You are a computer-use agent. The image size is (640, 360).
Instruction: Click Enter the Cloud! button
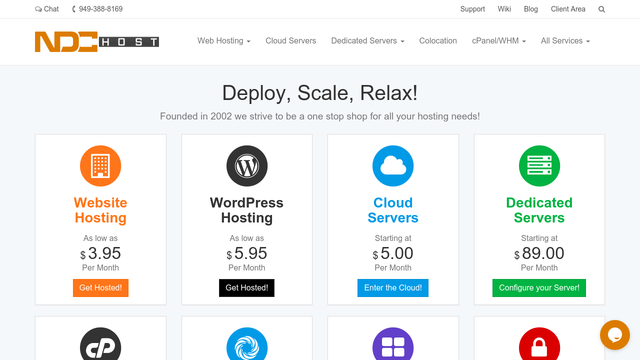click(x=393, y=288)
